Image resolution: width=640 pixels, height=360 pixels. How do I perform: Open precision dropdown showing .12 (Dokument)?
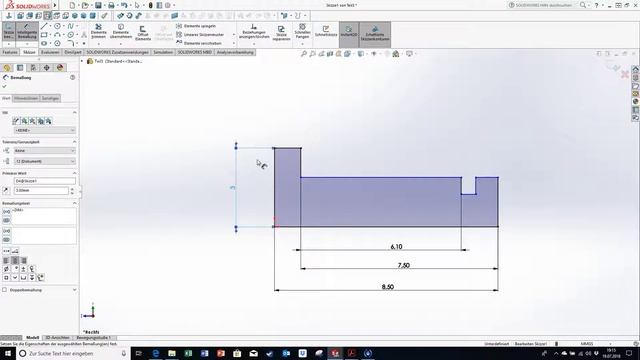pyautogui.click(x=44, y=161)
